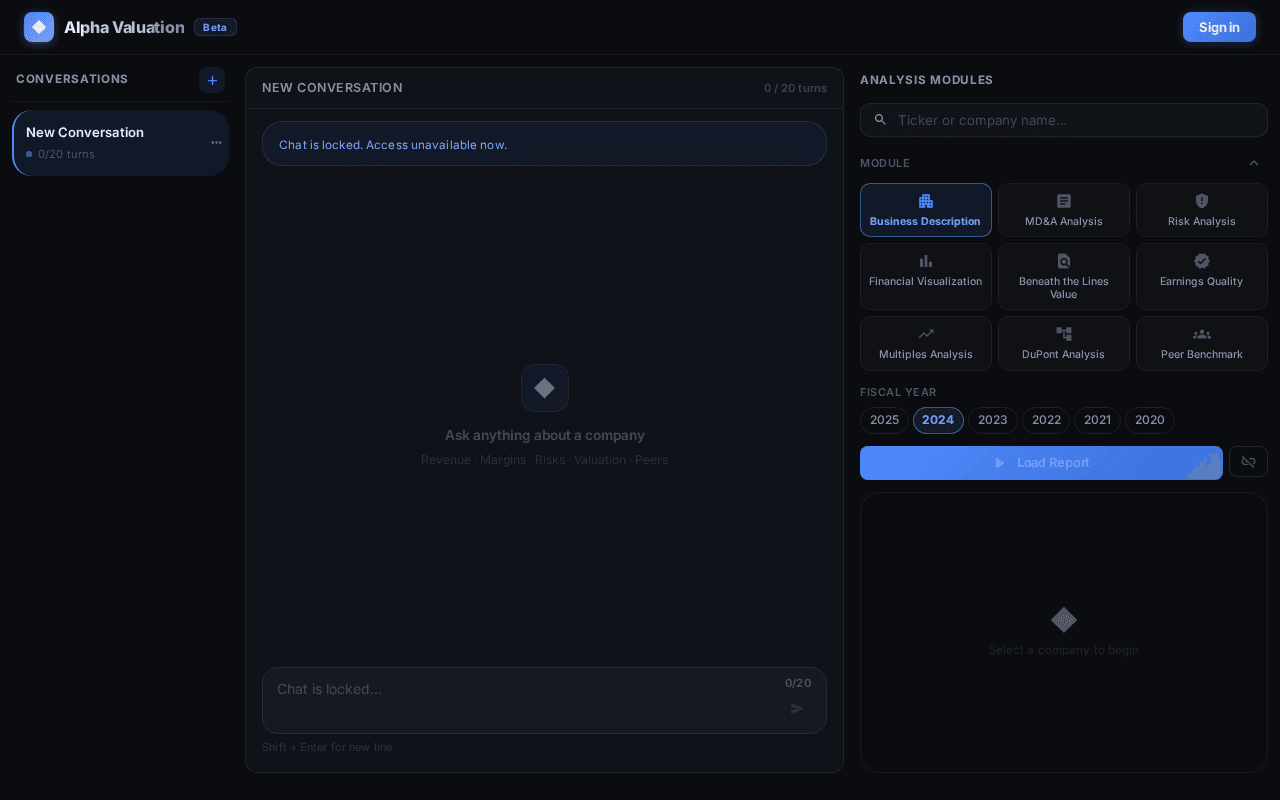Click the search magnifier icon
Screen dimensions: 1280x800
(x=880, y=120)
